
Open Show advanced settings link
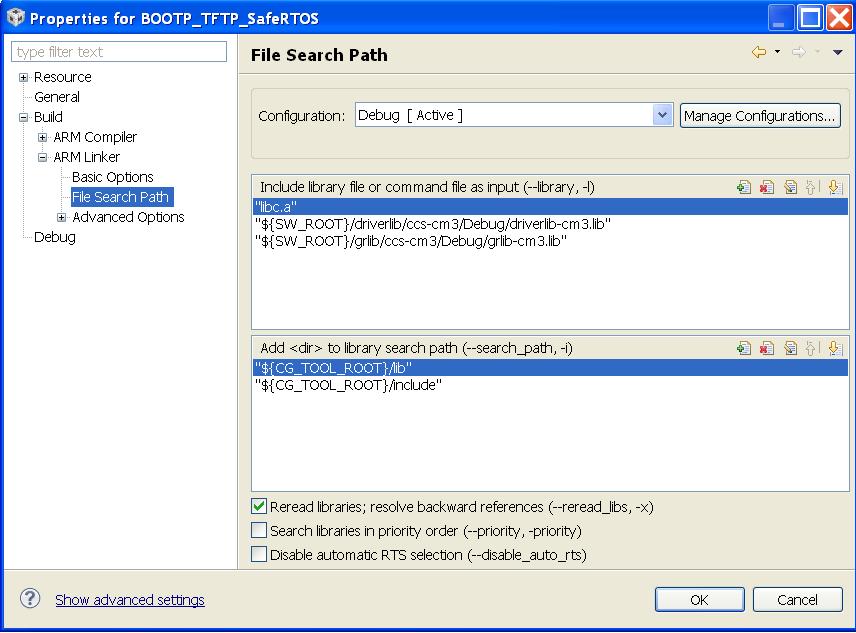click(x=130, y=600)
